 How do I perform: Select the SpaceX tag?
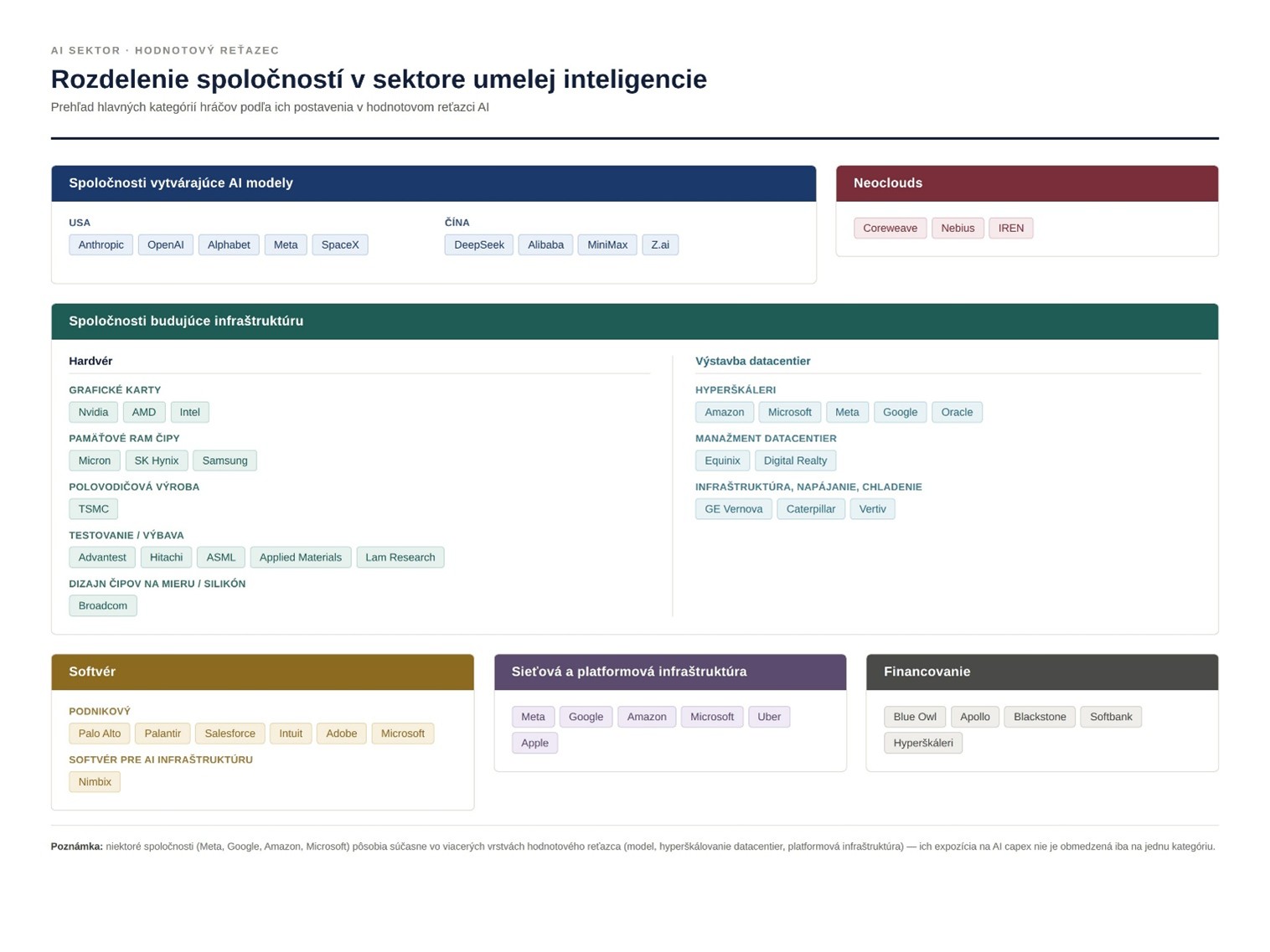tap(340, 244)
